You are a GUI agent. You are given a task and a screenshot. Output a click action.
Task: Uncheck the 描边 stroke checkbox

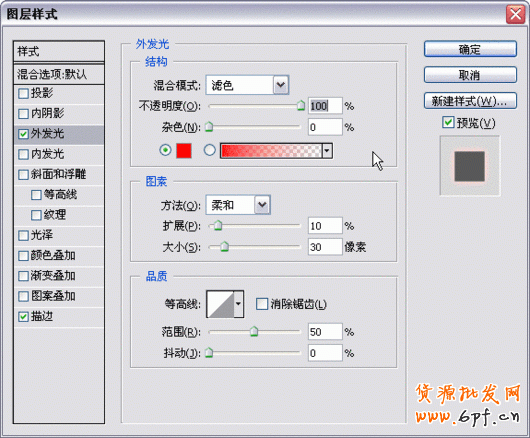coord(23,317)
